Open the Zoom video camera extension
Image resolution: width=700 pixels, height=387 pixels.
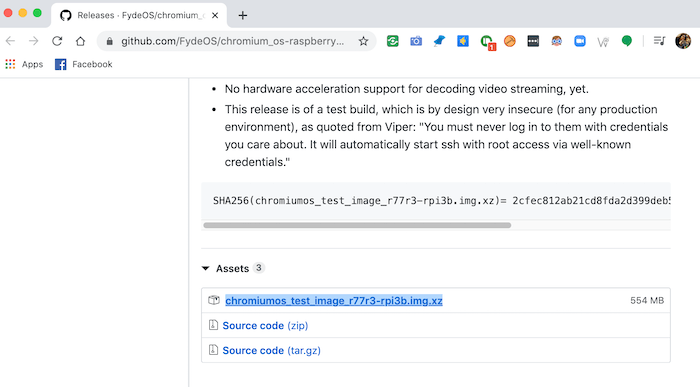(579, 41)
